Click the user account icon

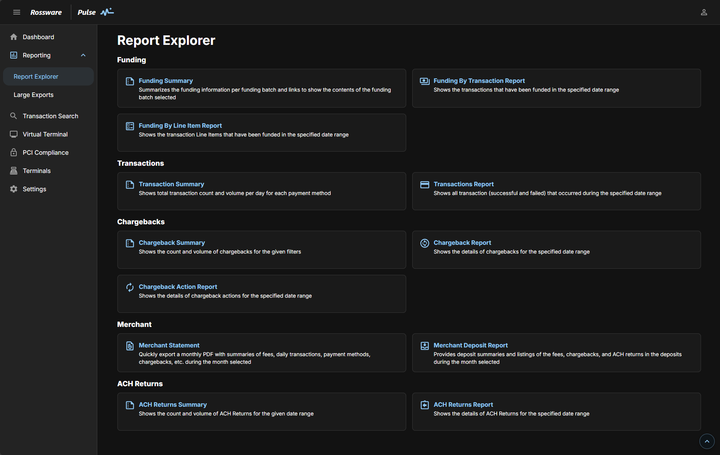tap(704, 12)
